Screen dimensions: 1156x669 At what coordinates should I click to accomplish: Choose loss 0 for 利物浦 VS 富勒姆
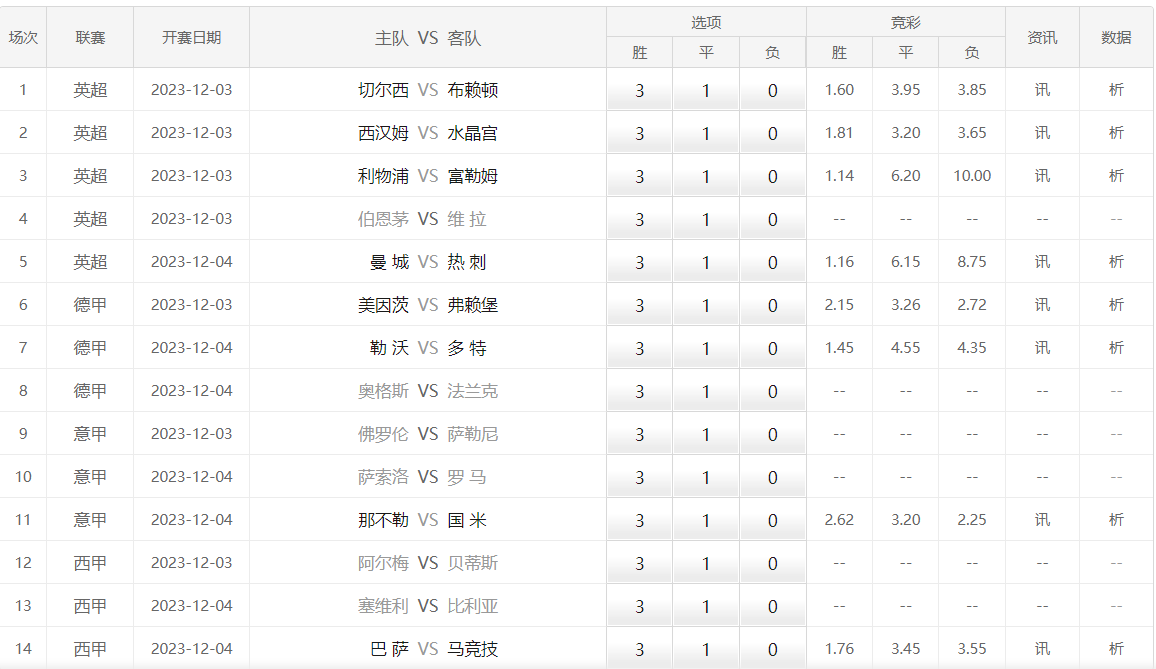coord(772,176)
